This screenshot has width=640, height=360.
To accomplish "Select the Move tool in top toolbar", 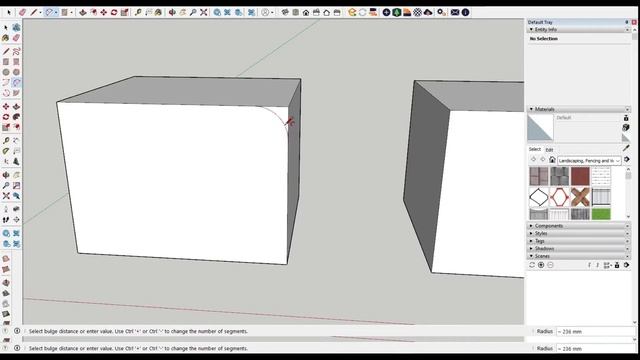I will tap(104, 13).
